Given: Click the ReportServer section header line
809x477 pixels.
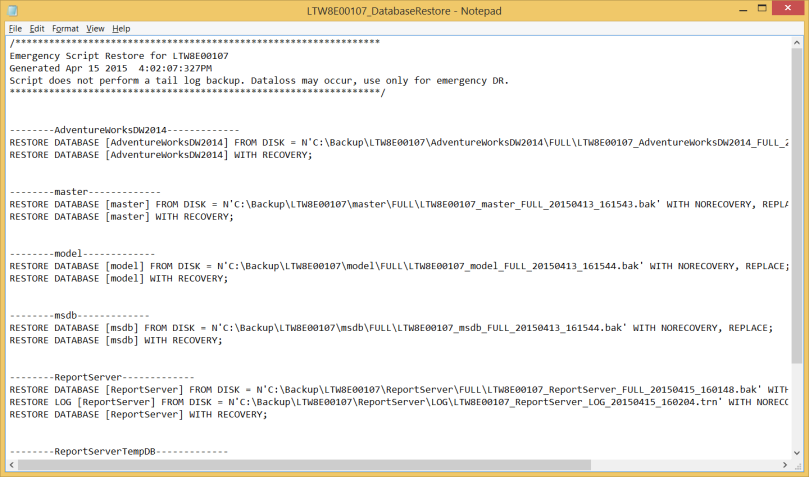Looking at the screenshot, I should click(102, 377).
